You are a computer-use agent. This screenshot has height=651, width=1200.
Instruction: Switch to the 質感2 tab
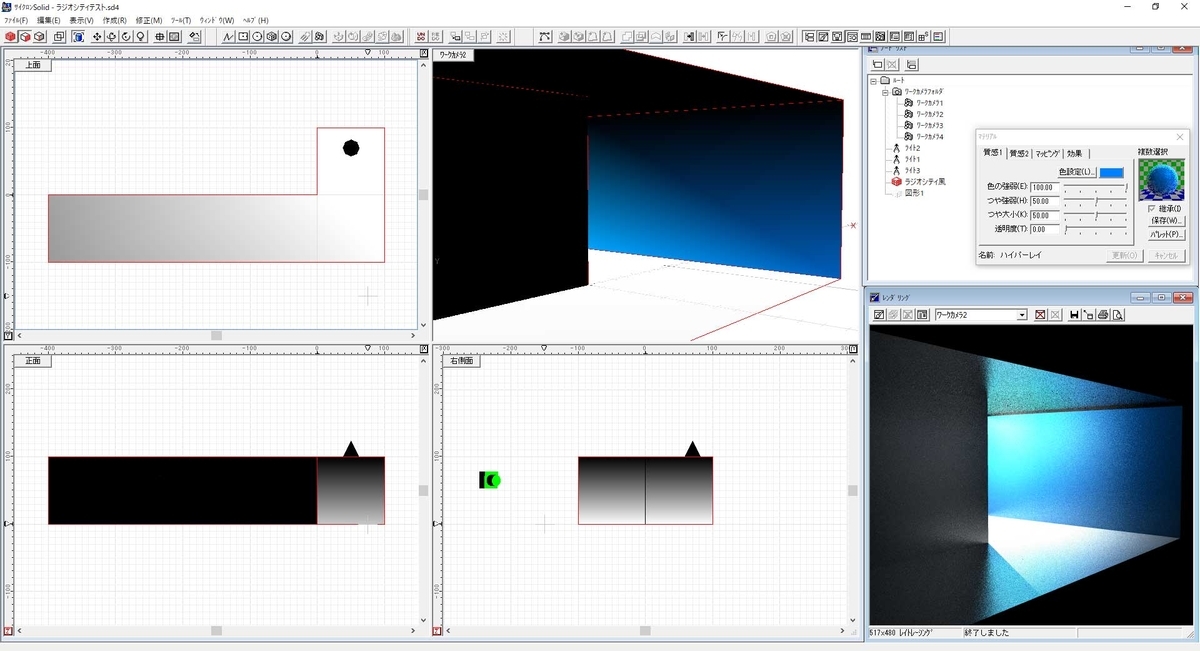[1019, 153]
